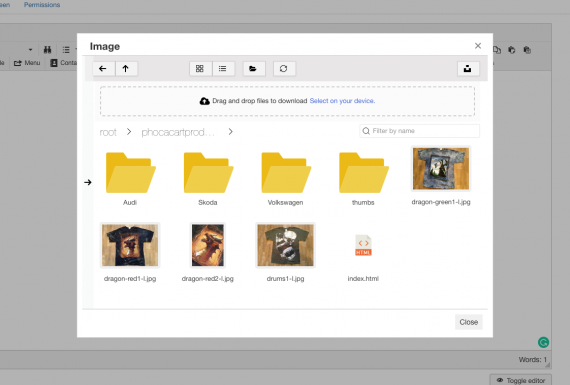Select the index.html file icon
This screenshot has height=385, width=570.
point(363,245)
